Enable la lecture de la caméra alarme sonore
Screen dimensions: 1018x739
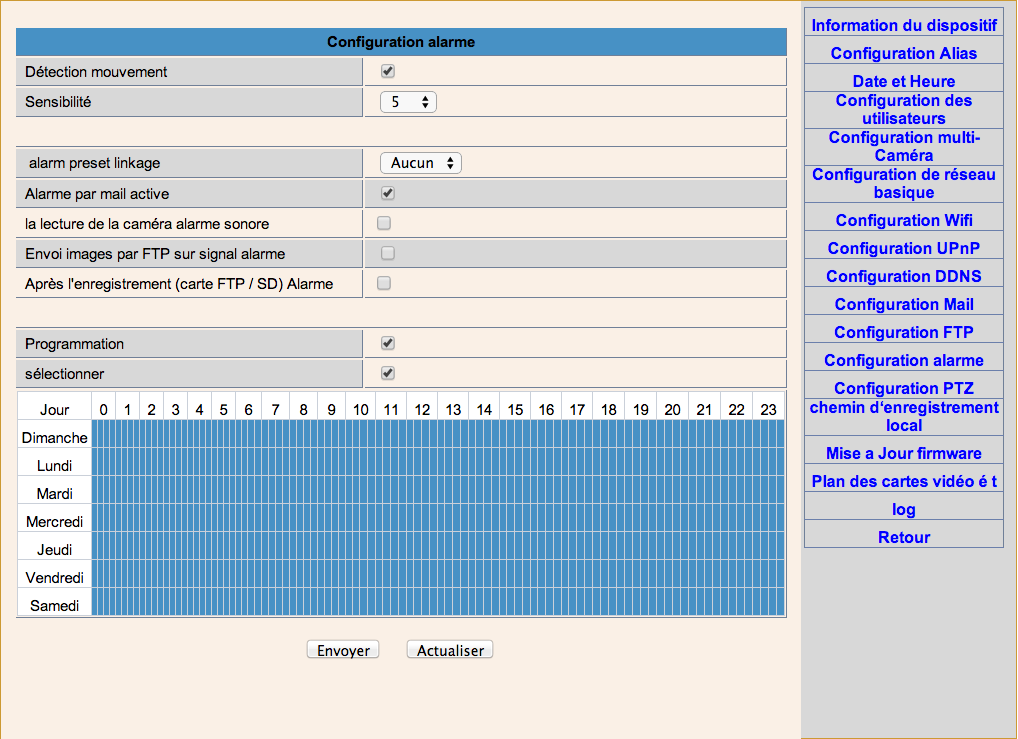coord(384,224)
